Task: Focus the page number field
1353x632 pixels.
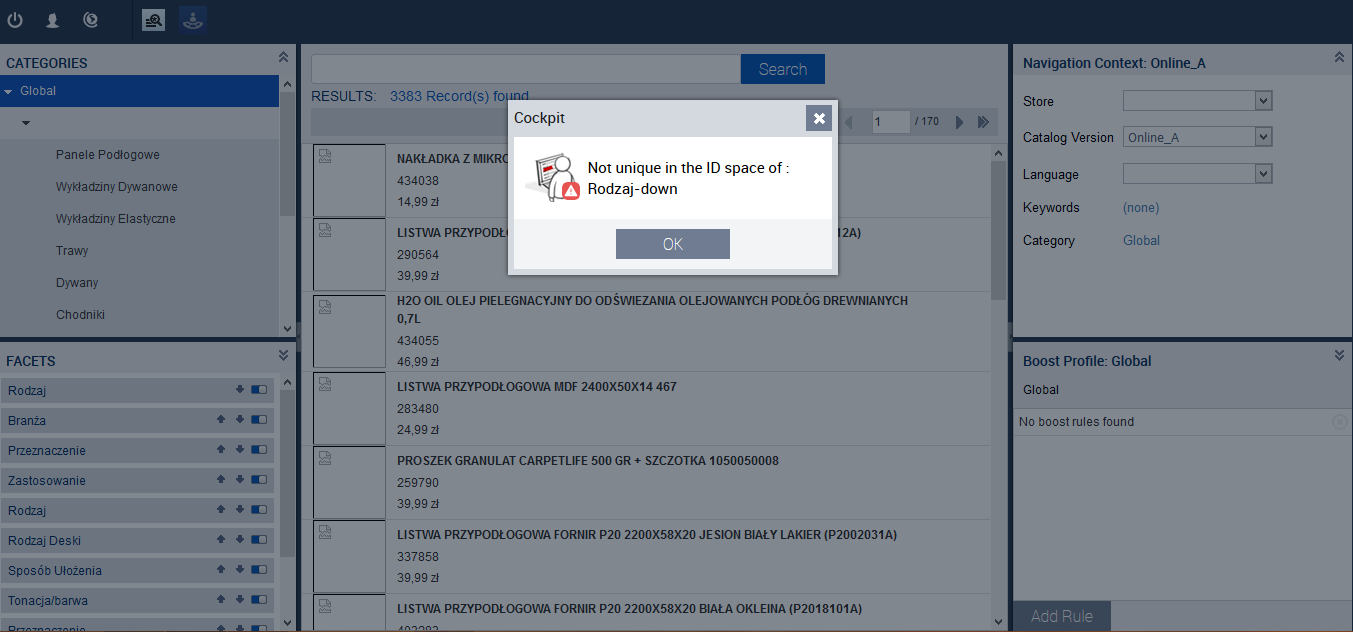Action: point(891,122)
